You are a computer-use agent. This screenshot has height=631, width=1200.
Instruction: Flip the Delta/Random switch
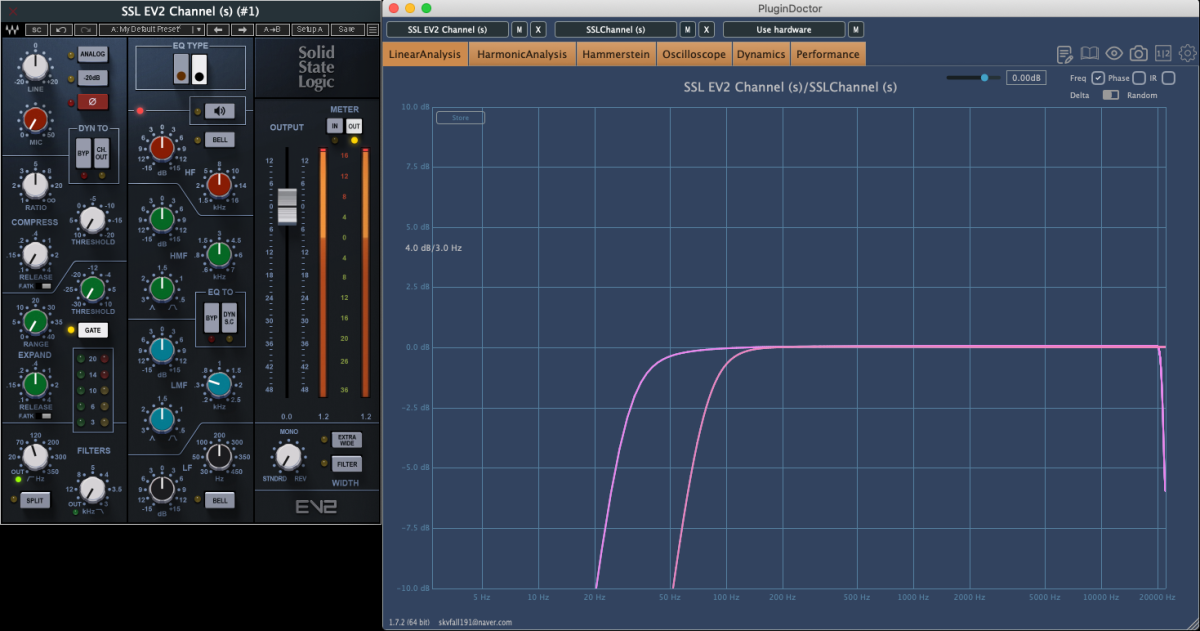click(1110, 95)
